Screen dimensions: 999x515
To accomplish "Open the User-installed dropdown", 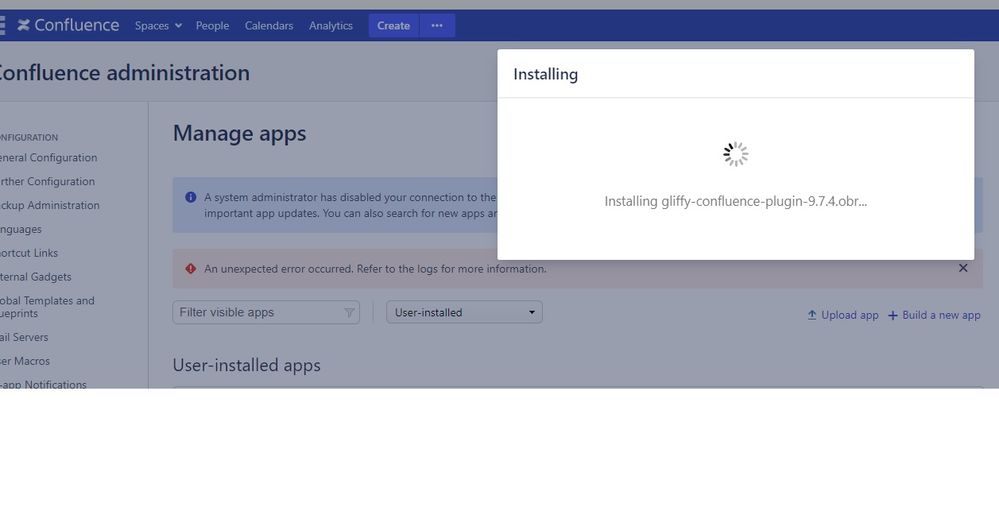I will 464,312.
